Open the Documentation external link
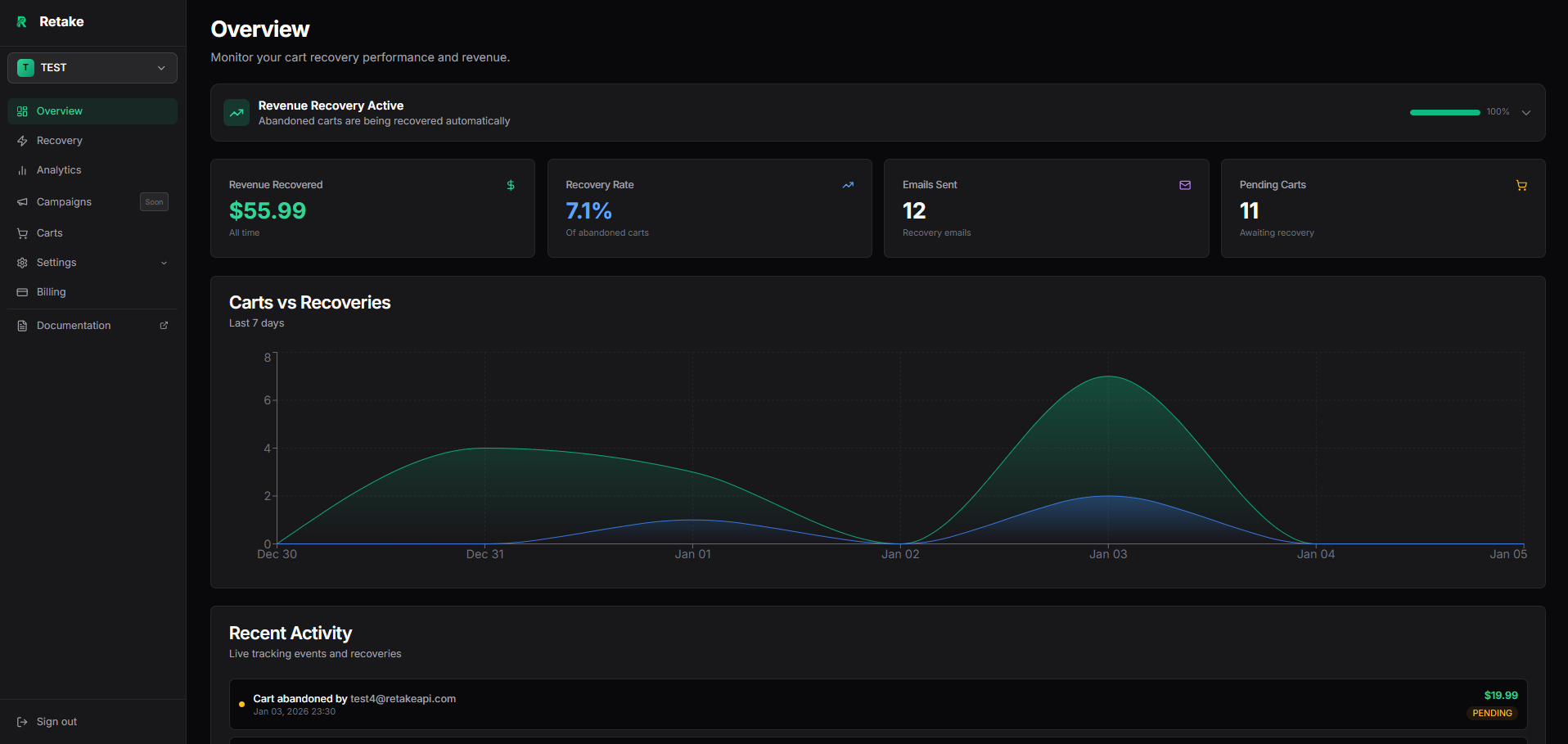The height and width of the screenshot is (744, 1568). pyautogui.click(x=74, y=325)
